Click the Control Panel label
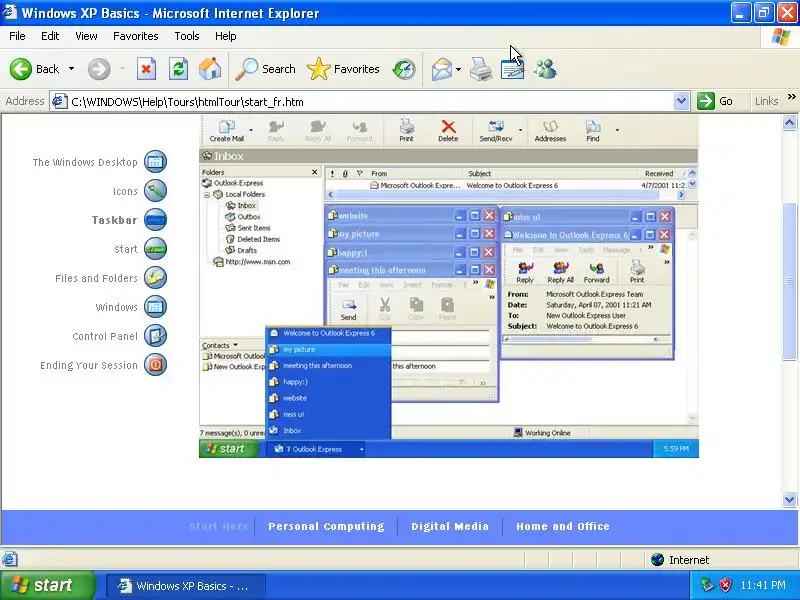 click(x=105, y=336)
